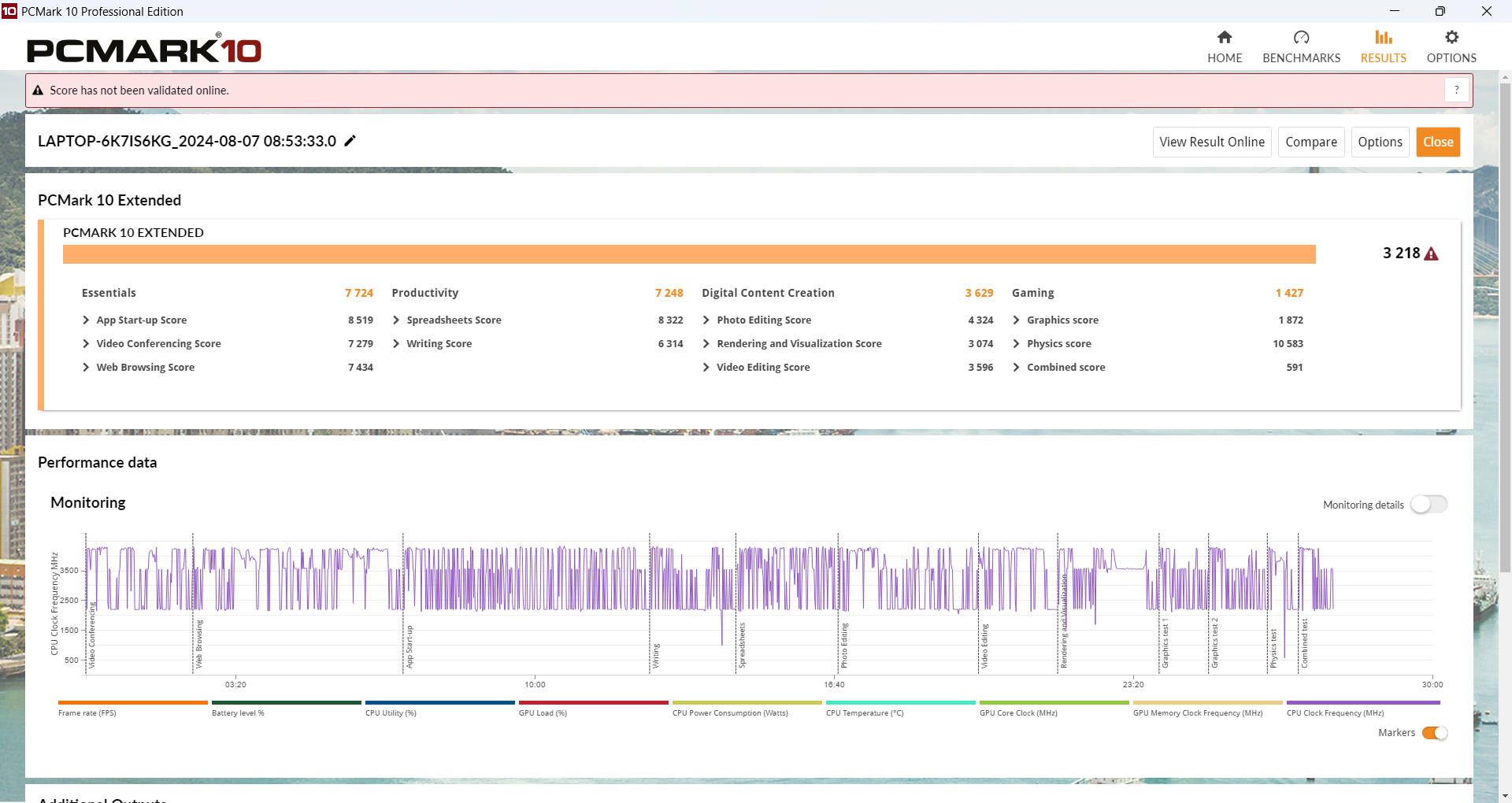The width and height of the screenshot is (1512, 803).
Task: Turn off the Markers switch
Action: click(x=1434, y=733)
